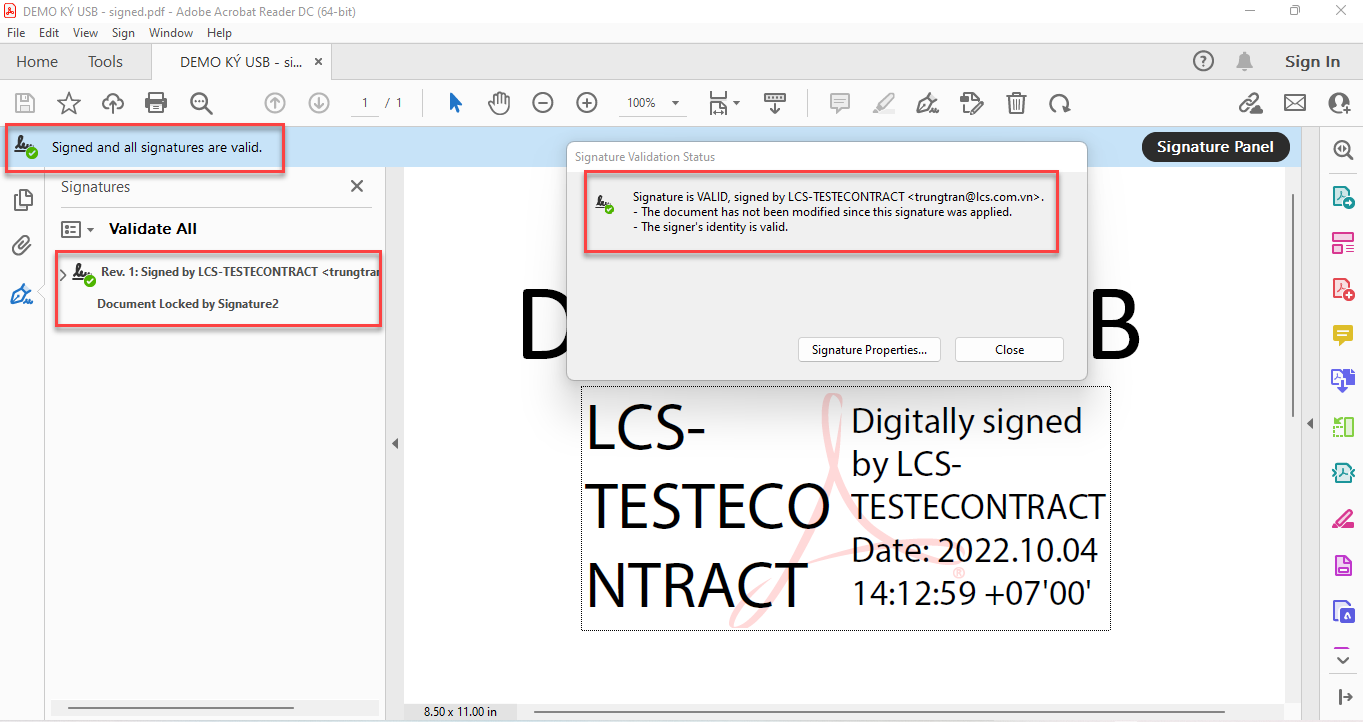Viewport: 1365px width, 724px height.
Task: Share a link to this file
Action: click(1250, 103)
